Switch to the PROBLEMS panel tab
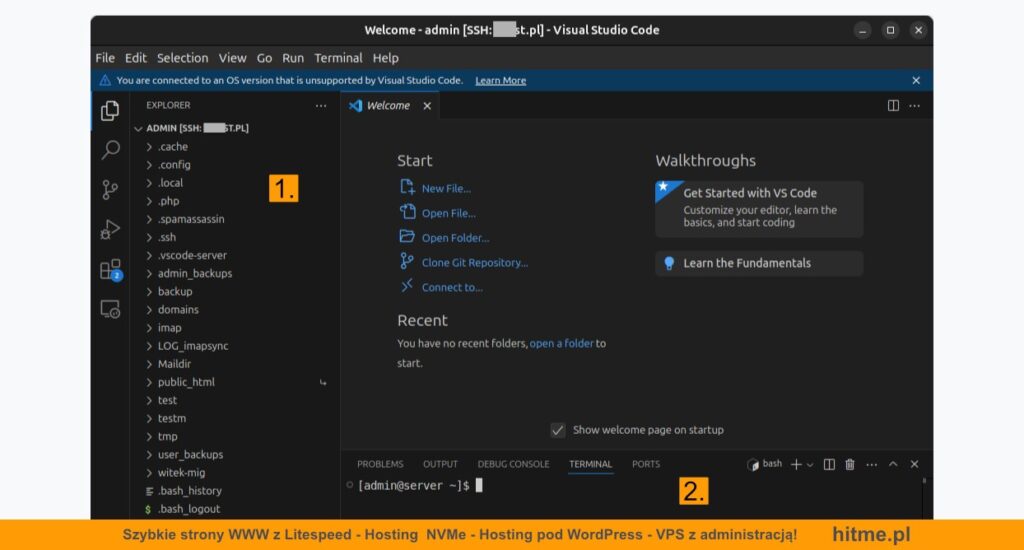The height and width of the screenshot is (550, 1024). (380, 464)
